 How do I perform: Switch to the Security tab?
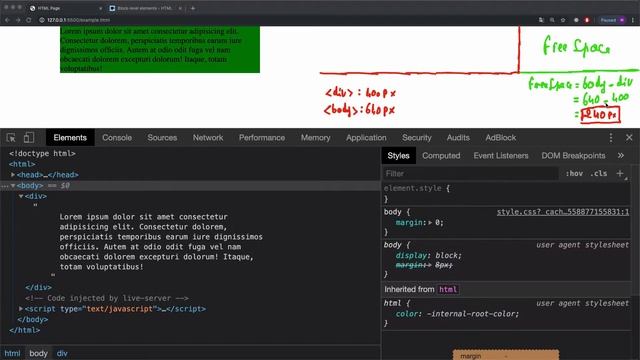[x=417, y=138]
